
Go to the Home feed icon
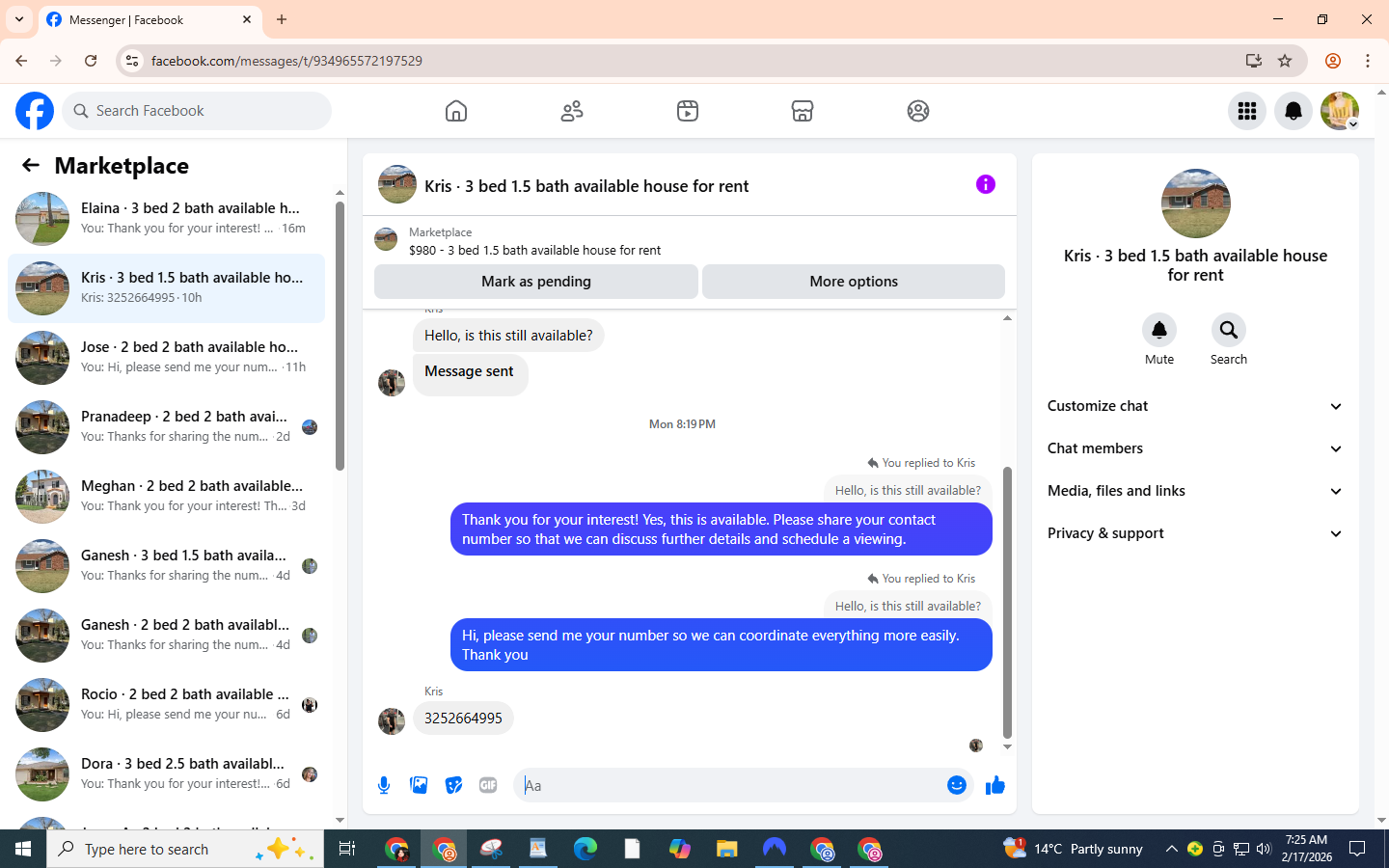click(456, 111)
